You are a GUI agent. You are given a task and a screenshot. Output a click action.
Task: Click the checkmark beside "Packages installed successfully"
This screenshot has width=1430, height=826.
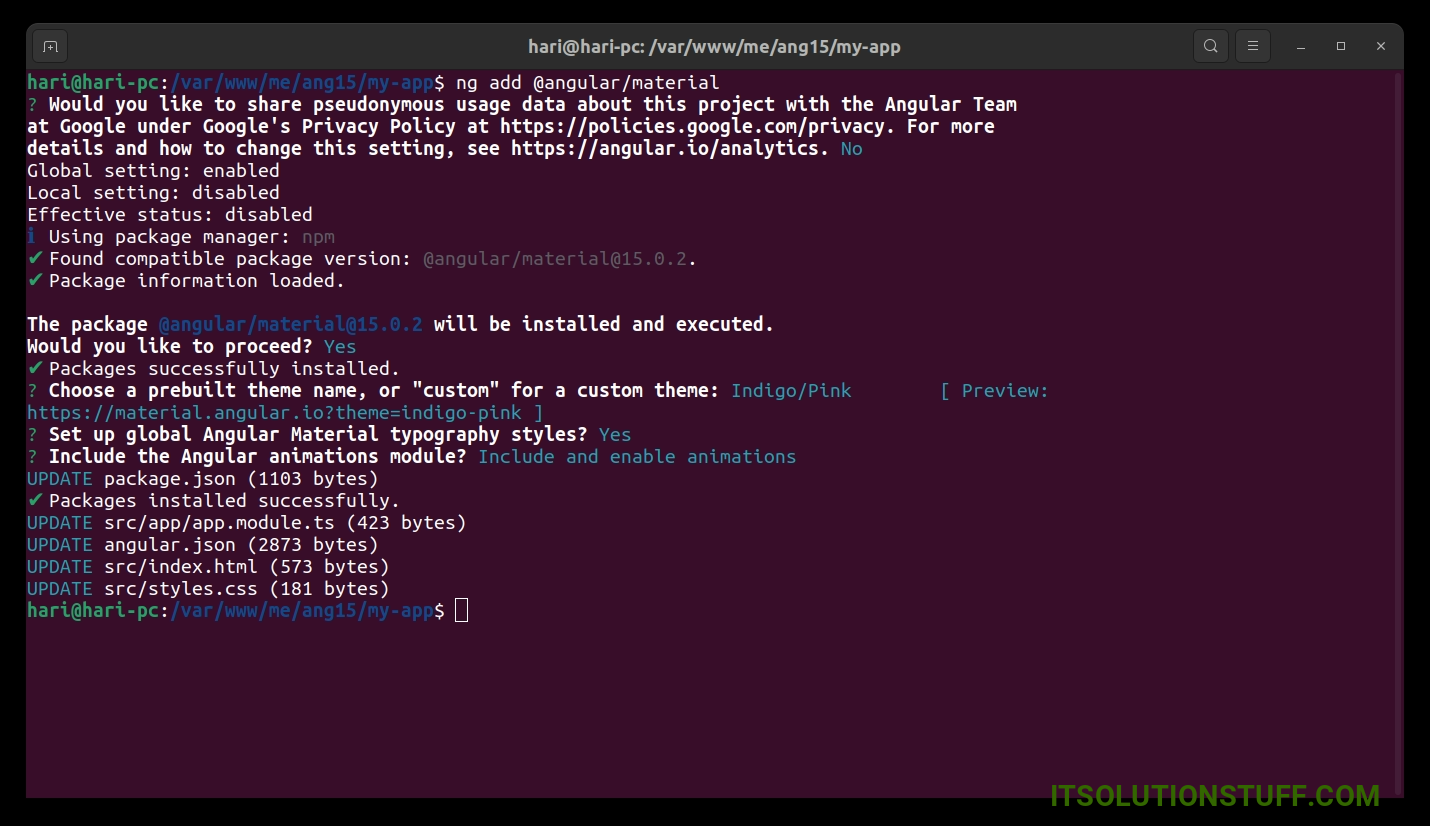tap(36, 501)
